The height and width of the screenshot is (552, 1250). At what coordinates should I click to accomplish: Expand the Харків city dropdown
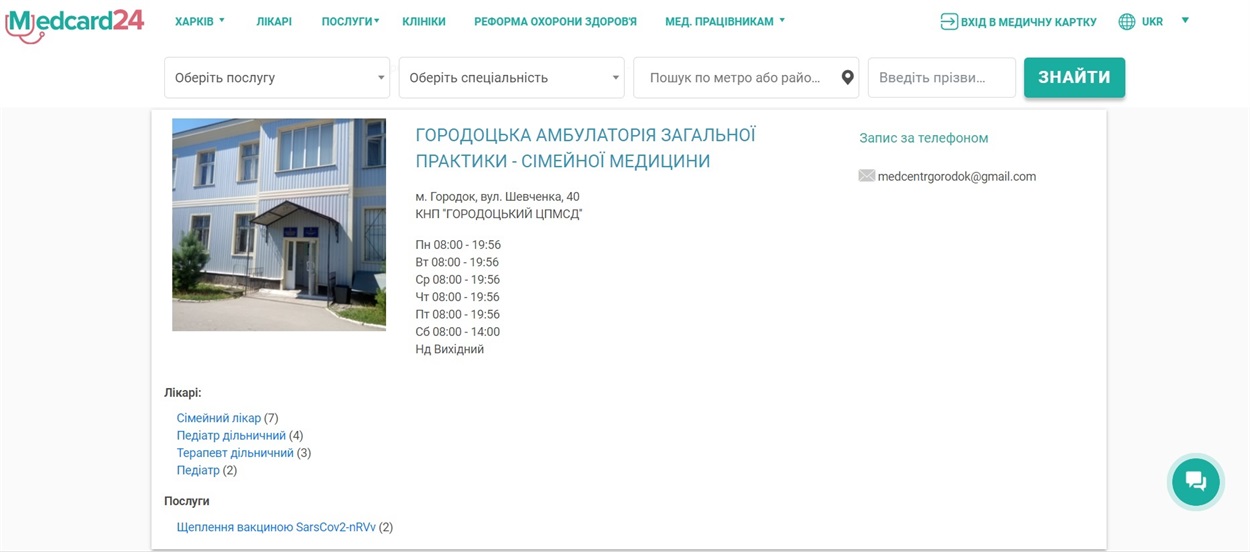[x=200, y=21]
